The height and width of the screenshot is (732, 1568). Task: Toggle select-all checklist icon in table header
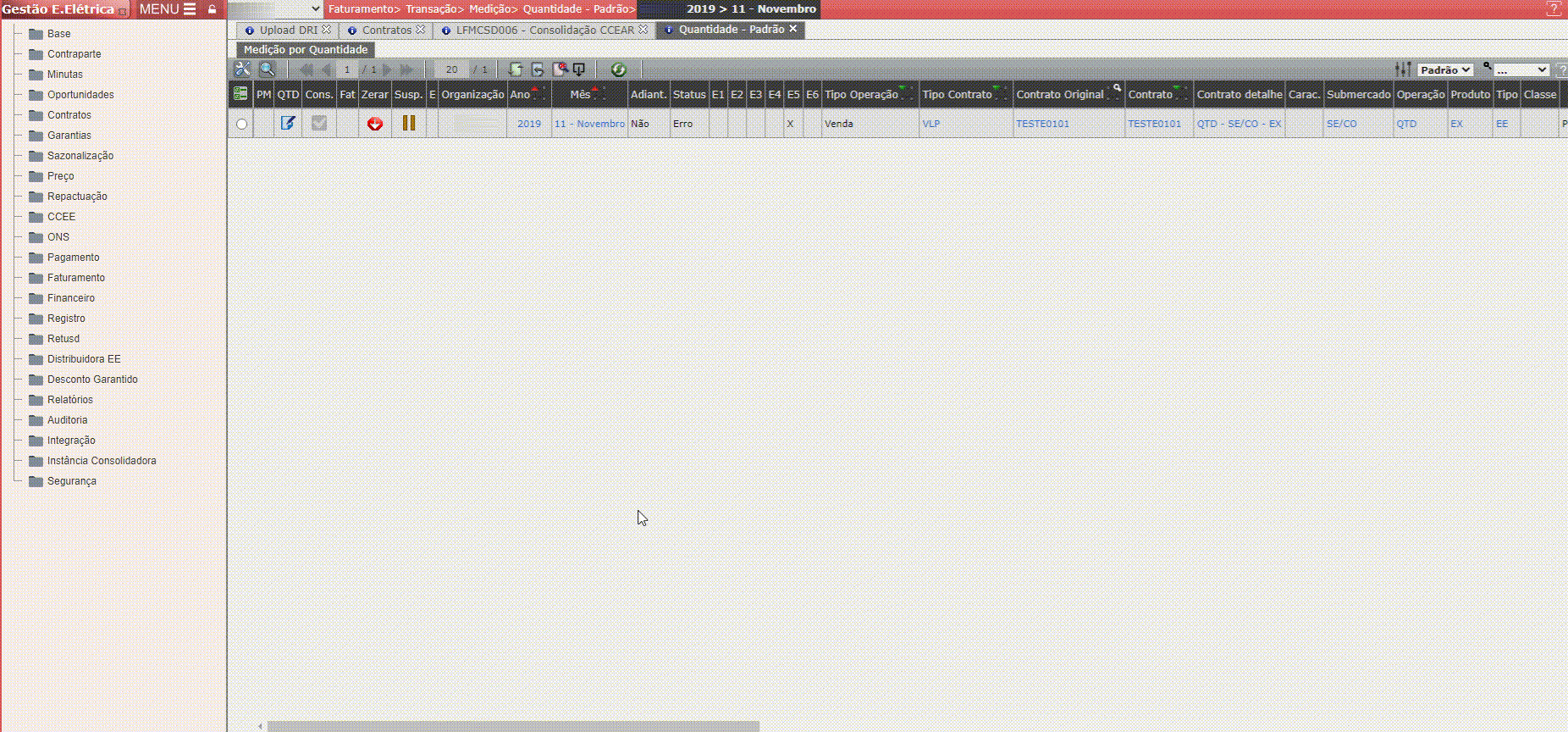pos(240,94)
